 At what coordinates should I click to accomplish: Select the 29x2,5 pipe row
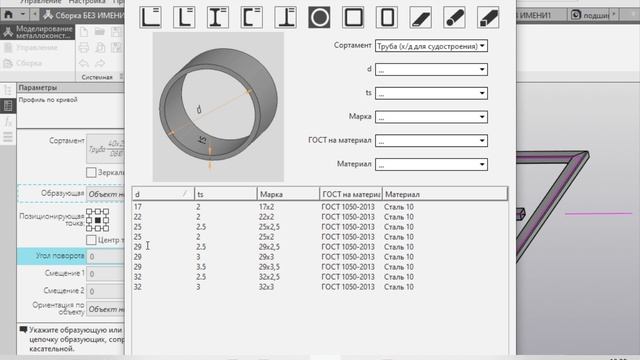320,247
